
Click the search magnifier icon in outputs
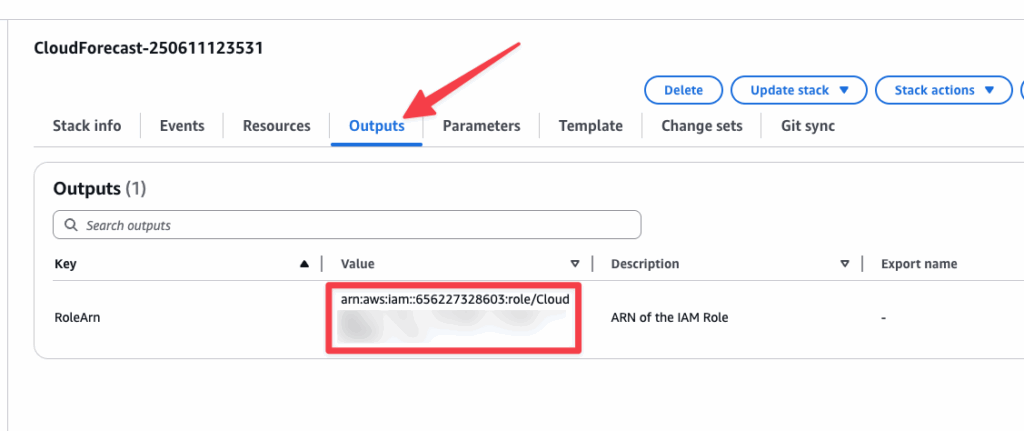(x=71, y=225)
